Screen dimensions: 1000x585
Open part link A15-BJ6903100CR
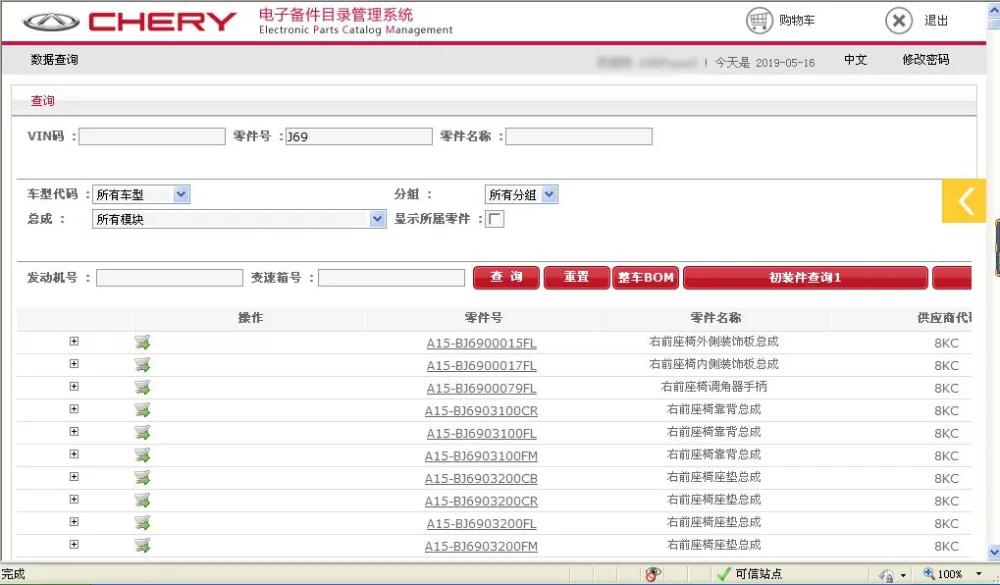click(482, 411)
